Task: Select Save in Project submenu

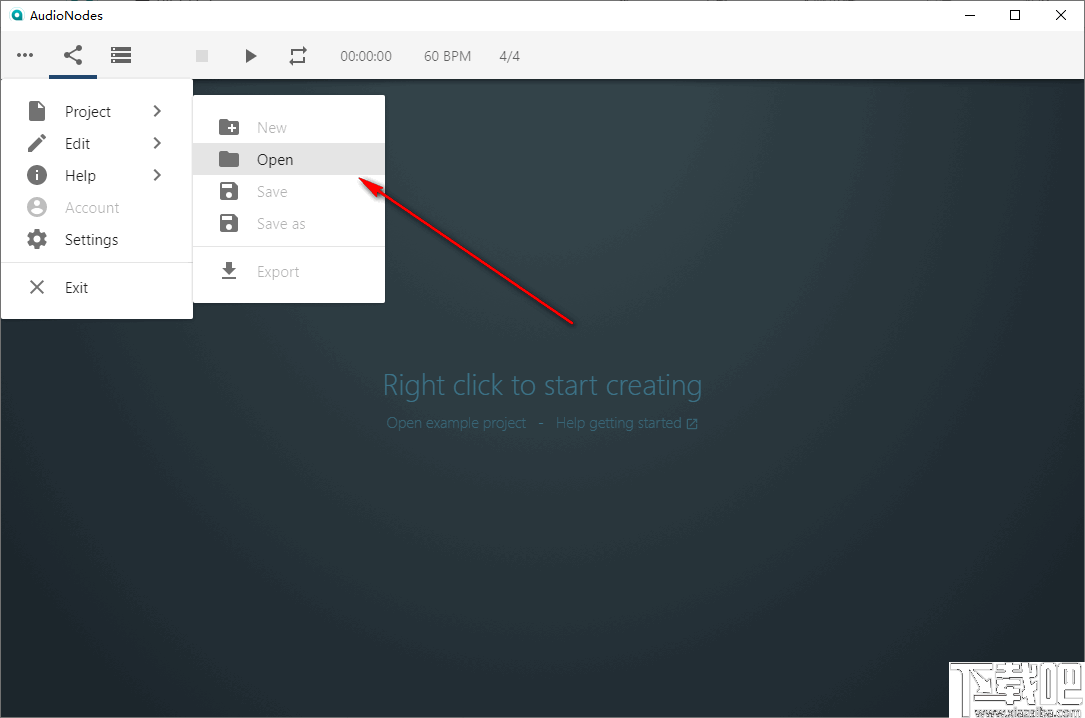Action: [289, 191]
